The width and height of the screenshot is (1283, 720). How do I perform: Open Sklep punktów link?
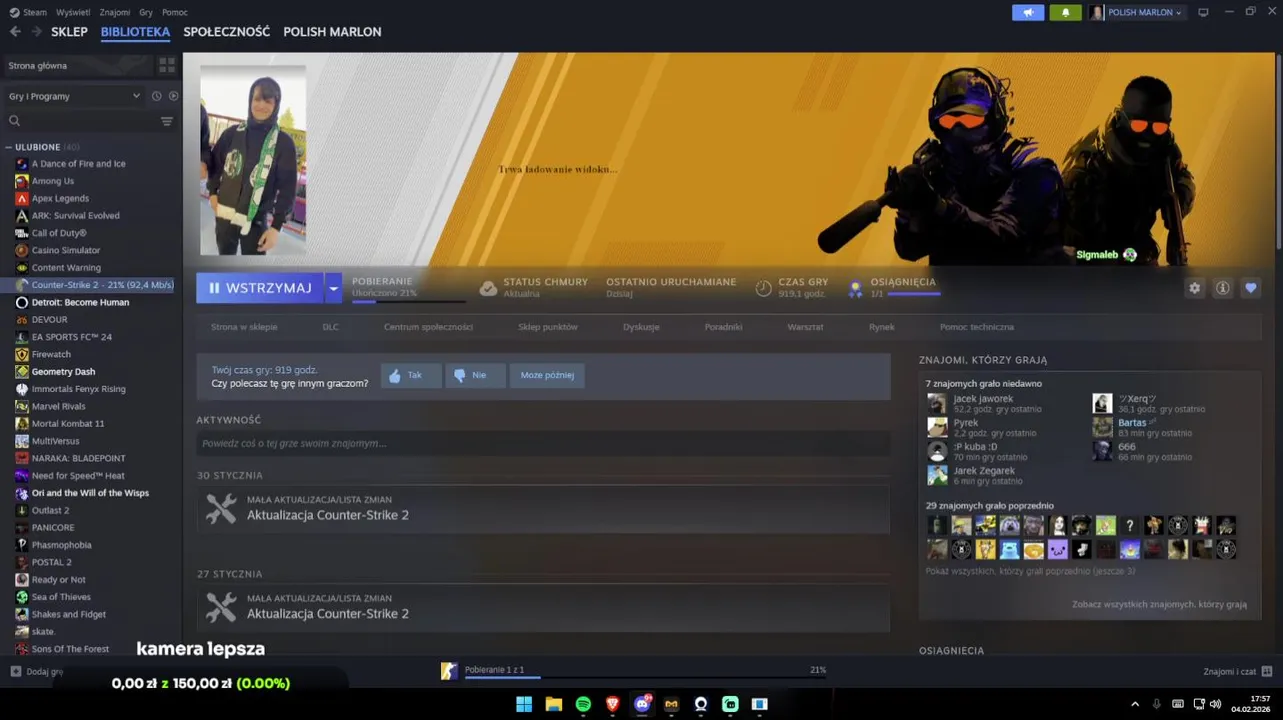pyautogui.click(x=548, y=327)
